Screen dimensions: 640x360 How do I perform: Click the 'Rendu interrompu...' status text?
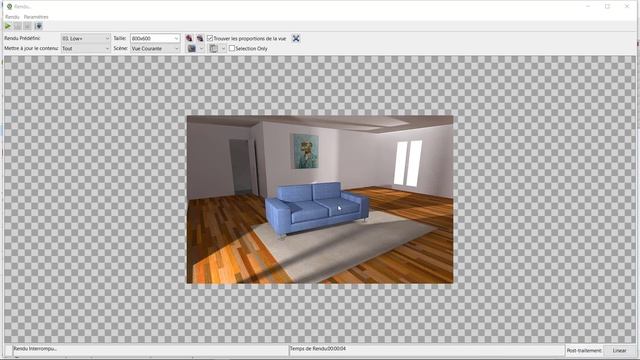tap(35, 349)
